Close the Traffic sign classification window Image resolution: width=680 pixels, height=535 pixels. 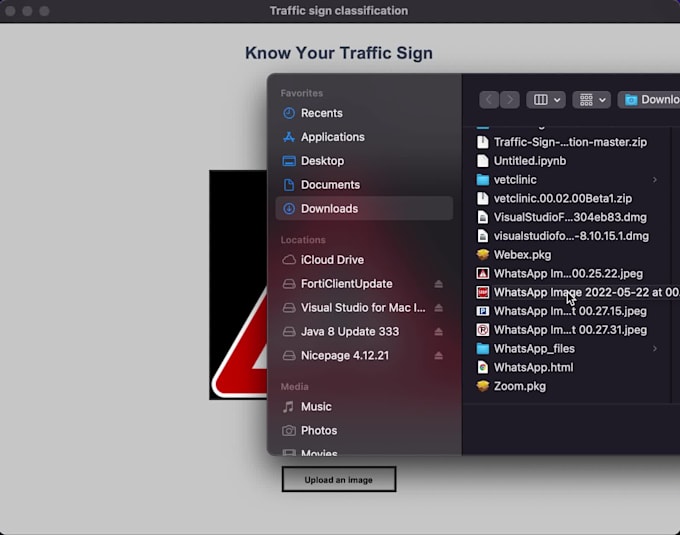pos(10,11)
